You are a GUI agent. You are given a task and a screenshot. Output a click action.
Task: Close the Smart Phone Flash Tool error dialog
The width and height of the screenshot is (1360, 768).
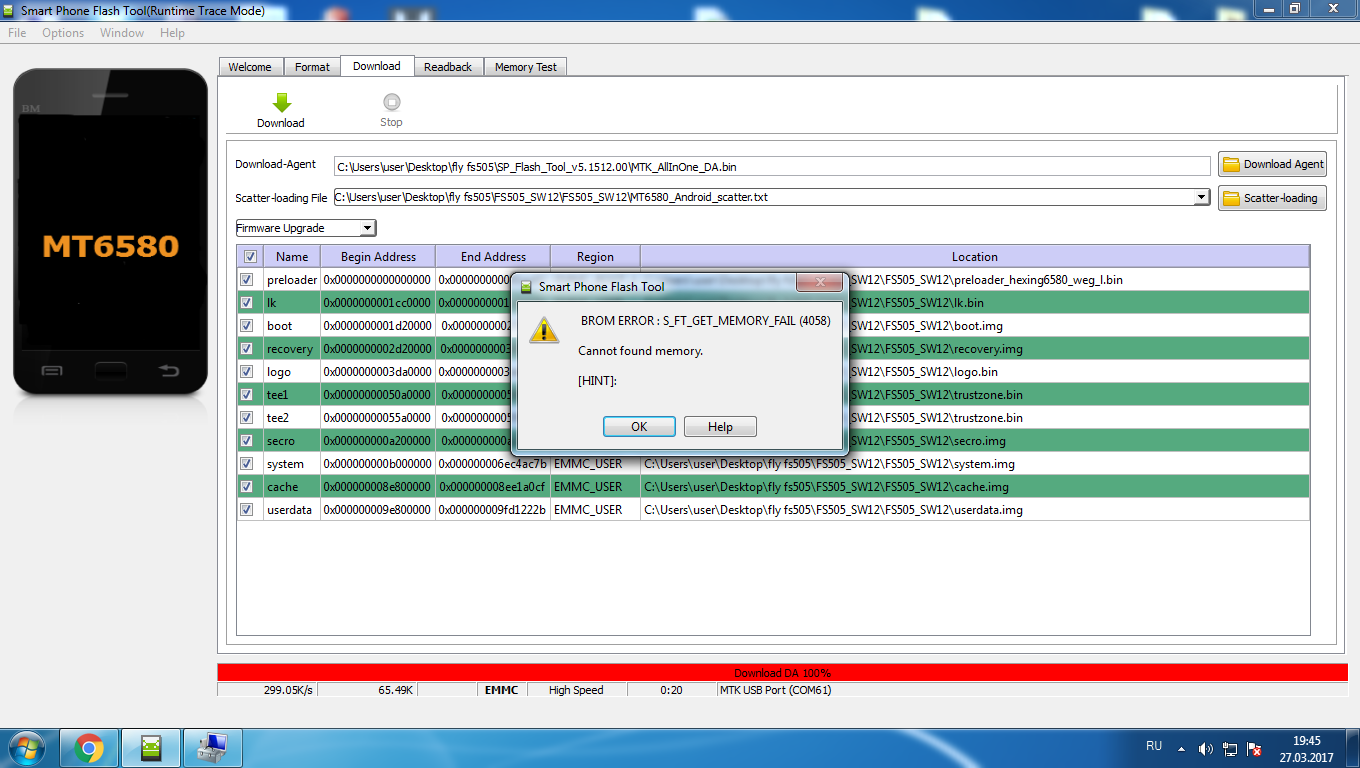820,282
